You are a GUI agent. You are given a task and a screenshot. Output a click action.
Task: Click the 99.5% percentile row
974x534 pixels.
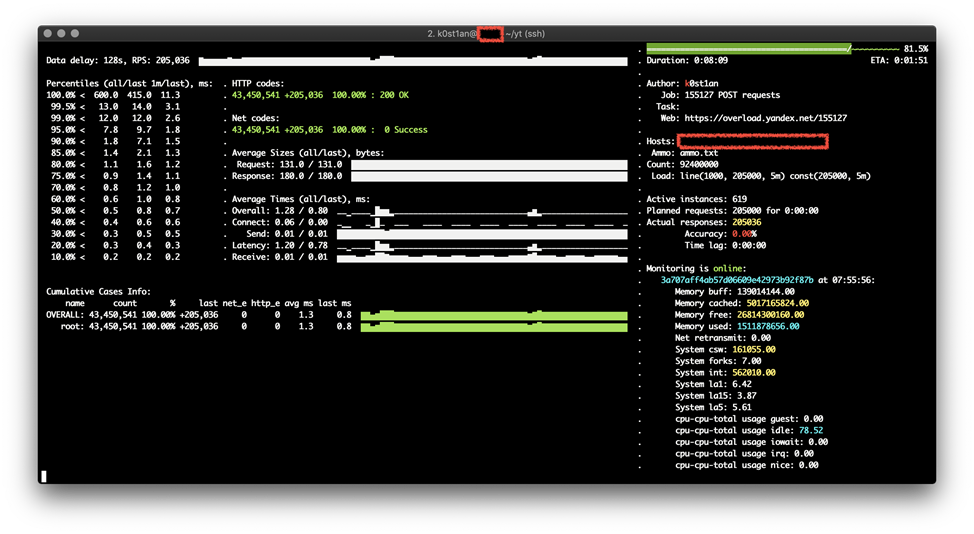[x=116, y=107]
